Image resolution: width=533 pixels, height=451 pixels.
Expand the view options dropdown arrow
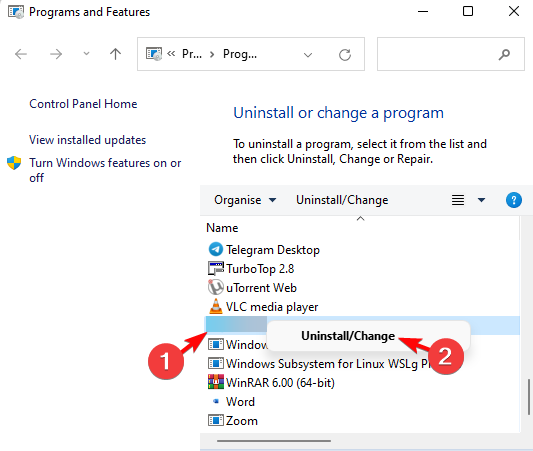(481, 200)
